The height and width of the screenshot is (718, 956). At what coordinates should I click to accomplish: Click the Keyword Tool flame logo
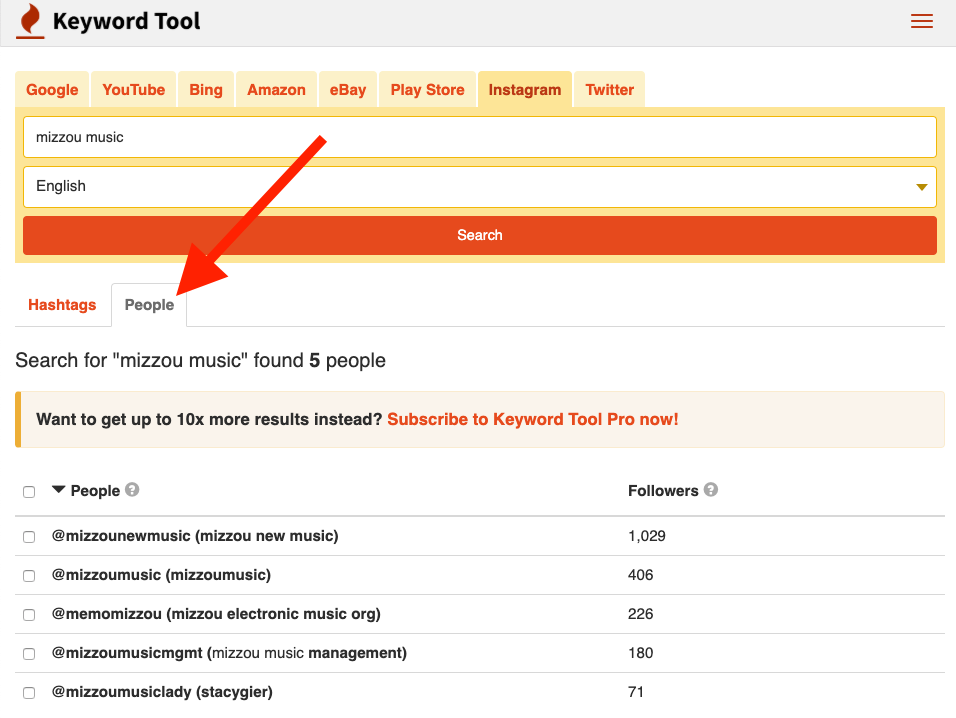click(30, 21)
